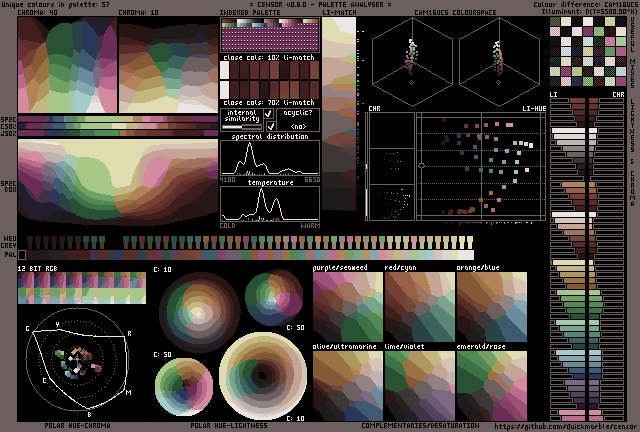Viewport: 640px width, 432px height.
Task: Toggle the lower internal similarity checkbox
Action: [270, 127]
